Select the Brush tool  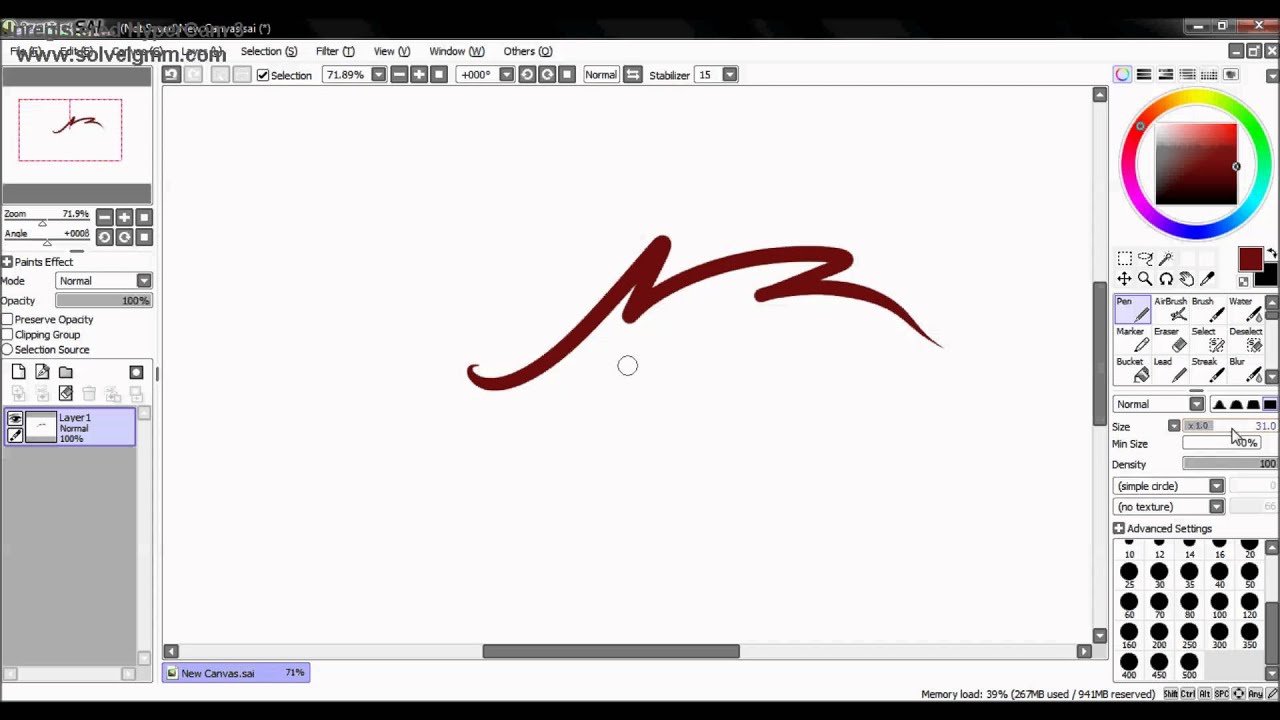(1207, 310)
